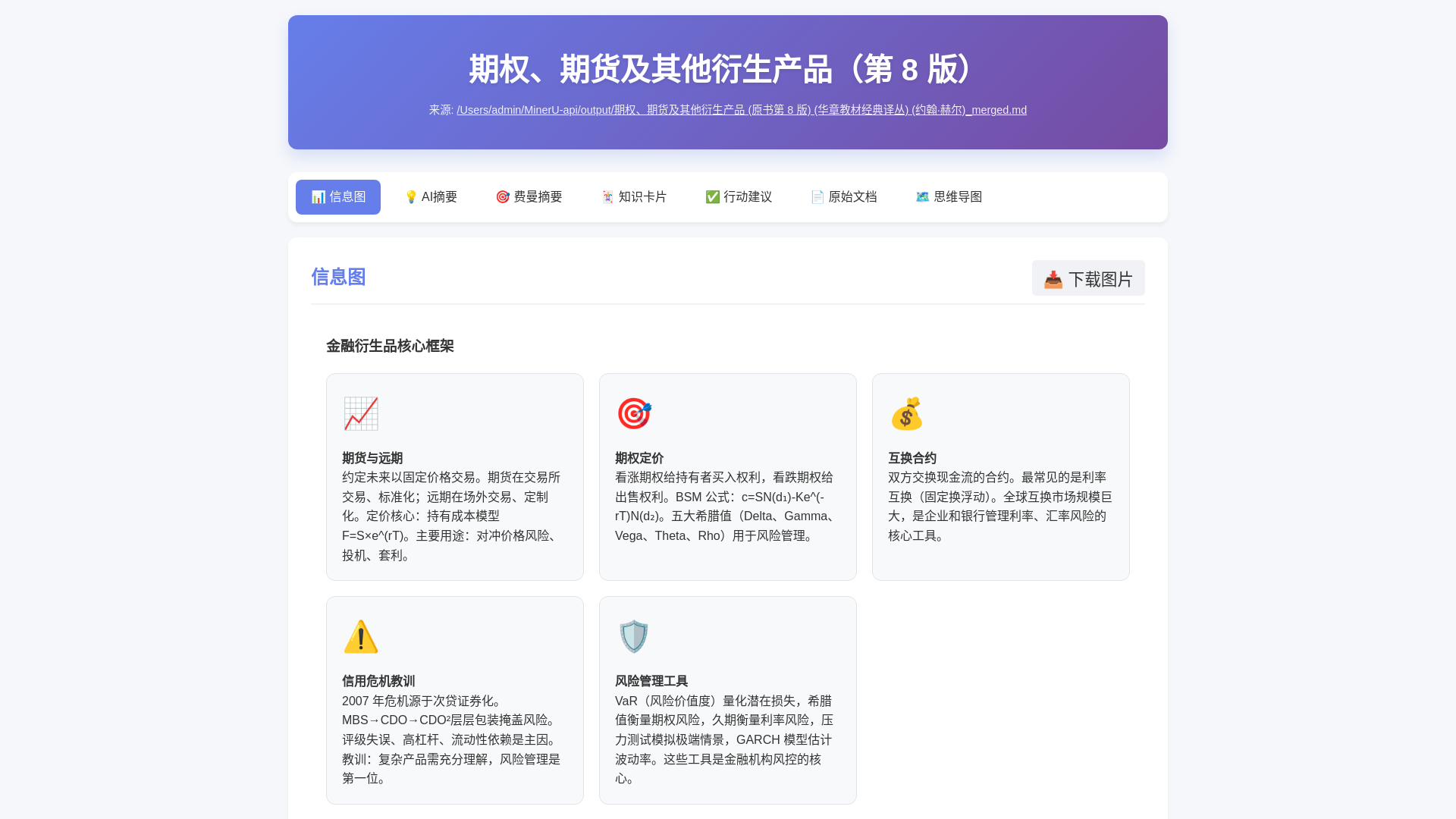This screenshot has width=1456, height=819.
Task: Click the money bag icon on 互换合约 card
Action: pos(907,414)
